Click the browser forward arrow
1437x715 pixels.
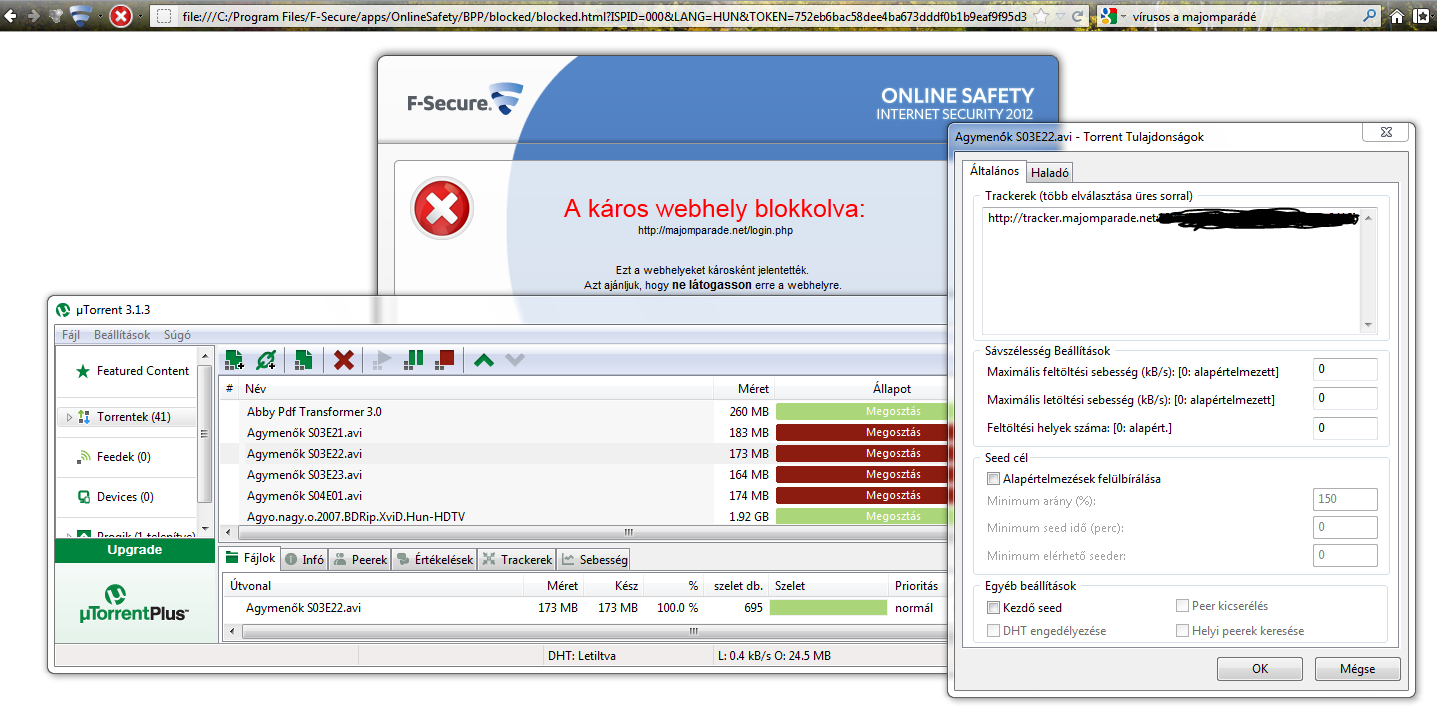coord(34,16)
